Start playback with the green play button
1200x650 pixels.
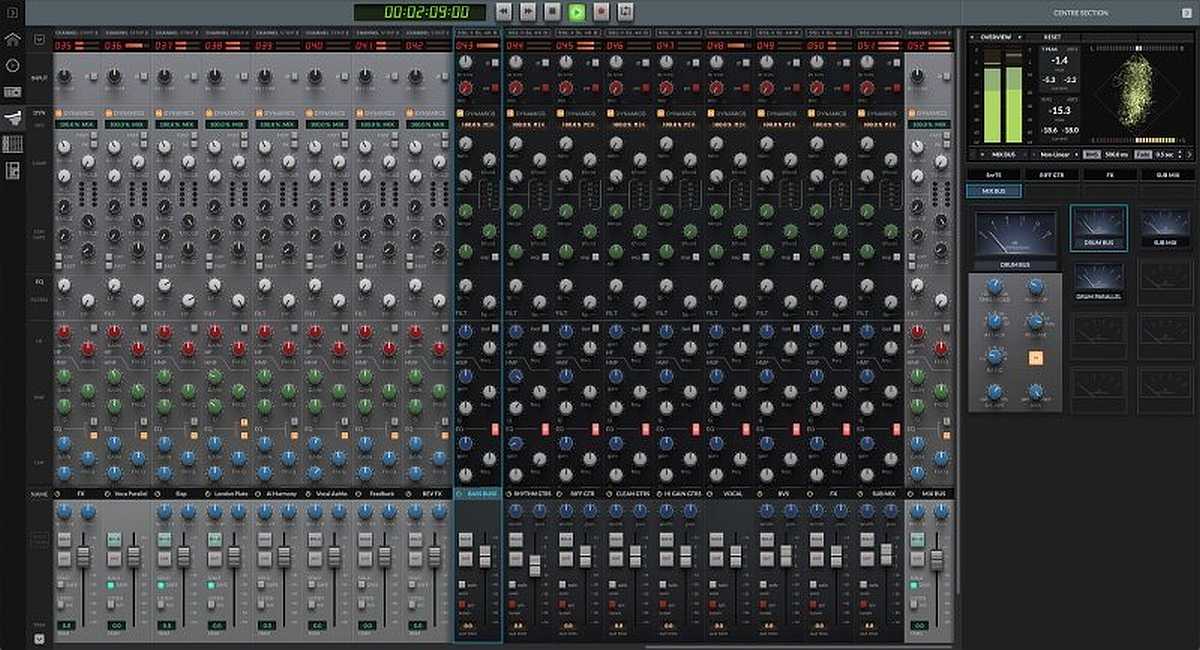[x=577, y=11]
